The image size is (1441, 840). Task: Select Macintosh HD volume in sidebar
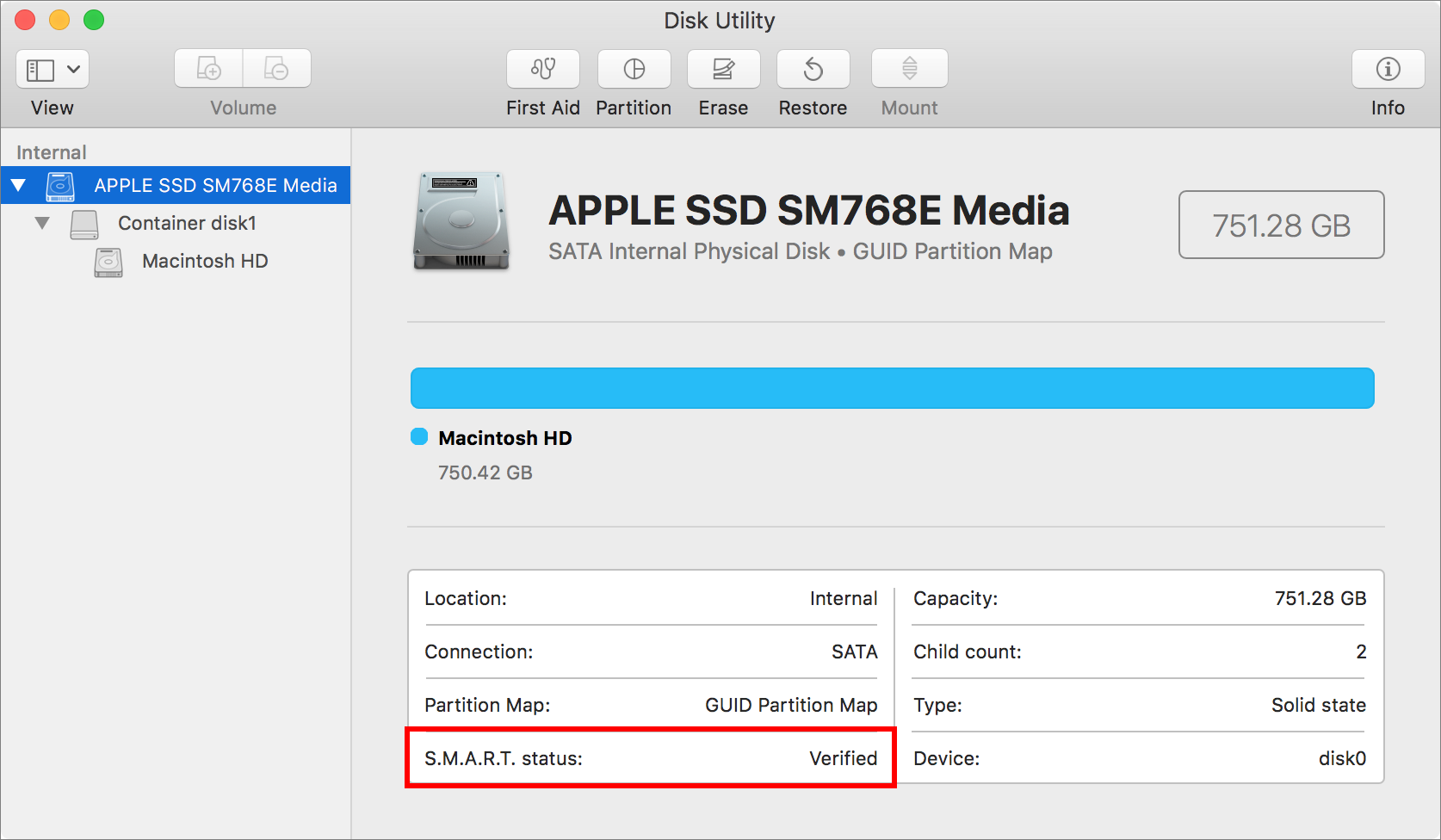(x=176, y=261)
